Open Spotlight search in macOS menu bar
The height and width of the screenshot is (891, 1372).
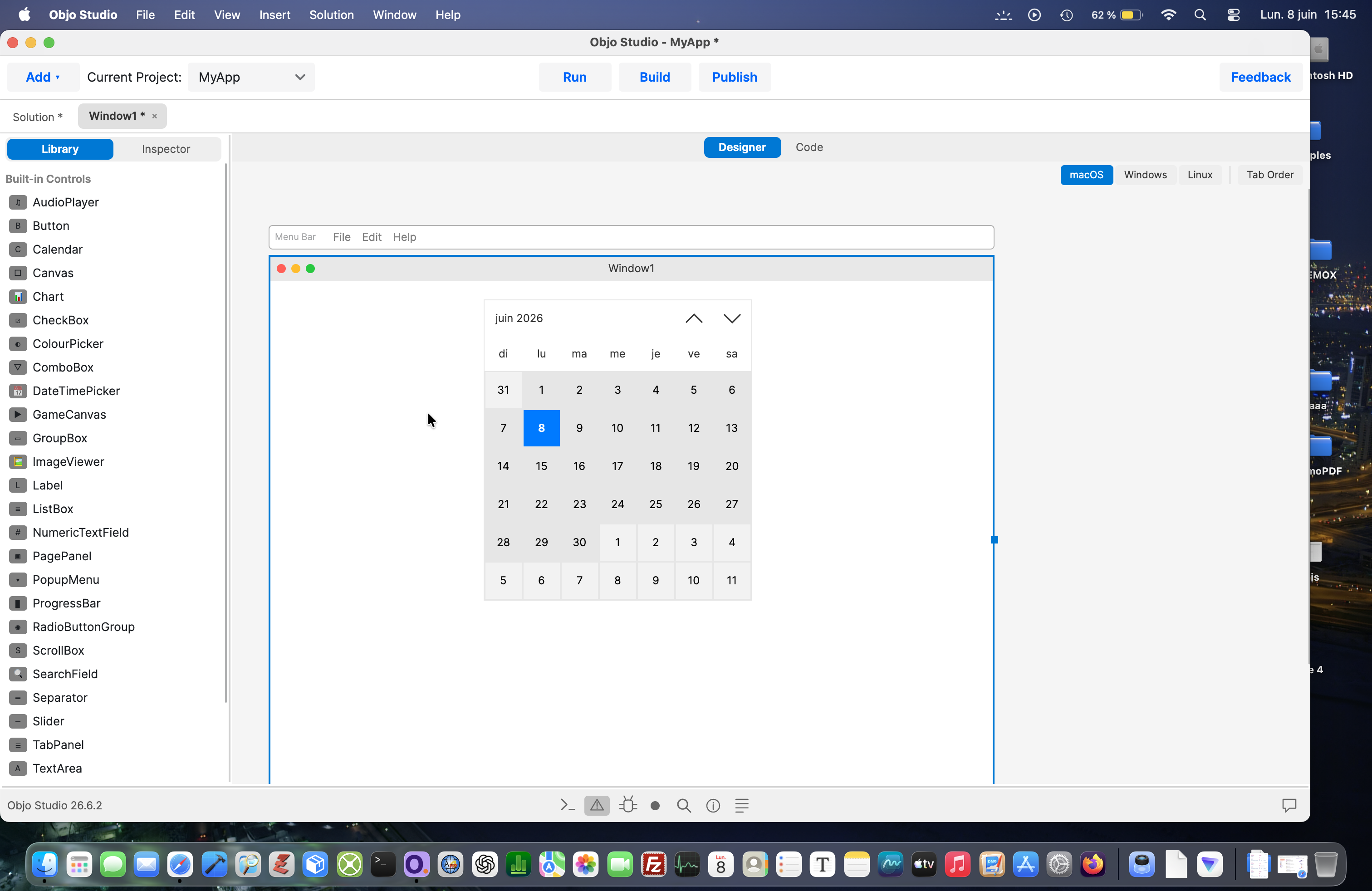coord(1200,15)
